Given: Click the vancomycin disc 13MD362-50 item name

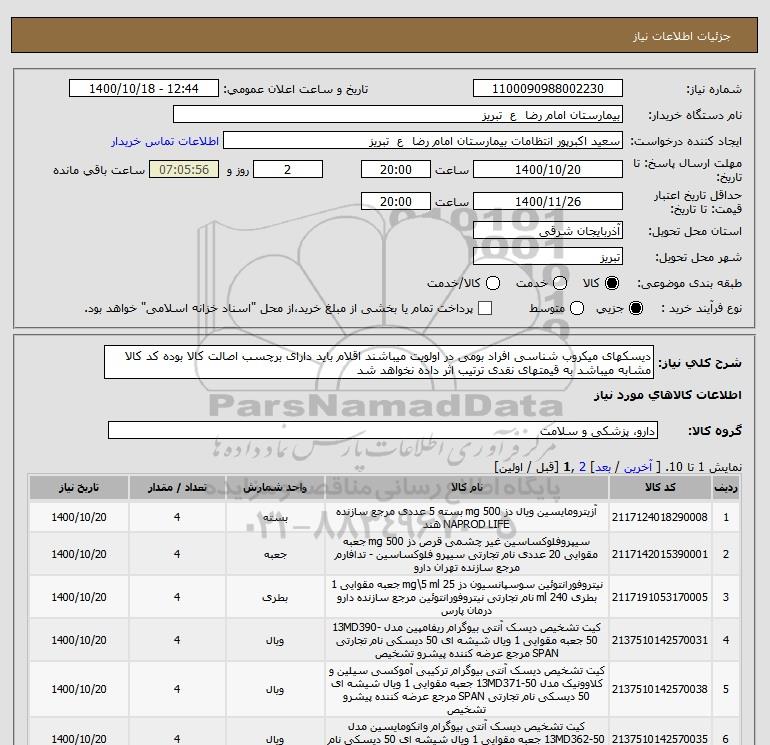Looking at the screenshot, I should tap(467, 733).
